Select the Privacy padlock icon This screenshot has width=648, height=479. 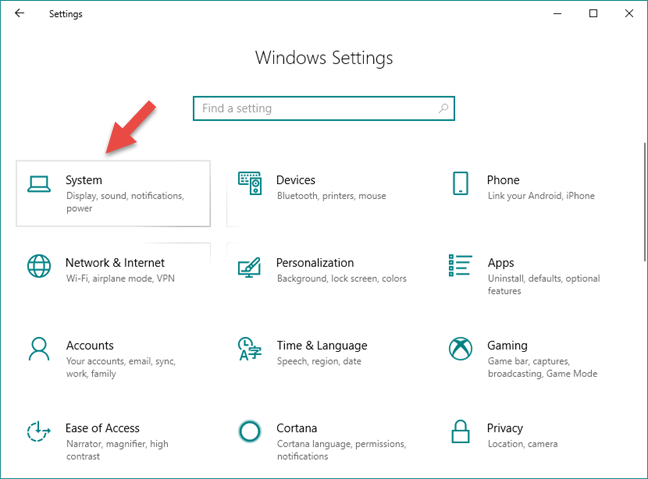(x=460, y=431)
